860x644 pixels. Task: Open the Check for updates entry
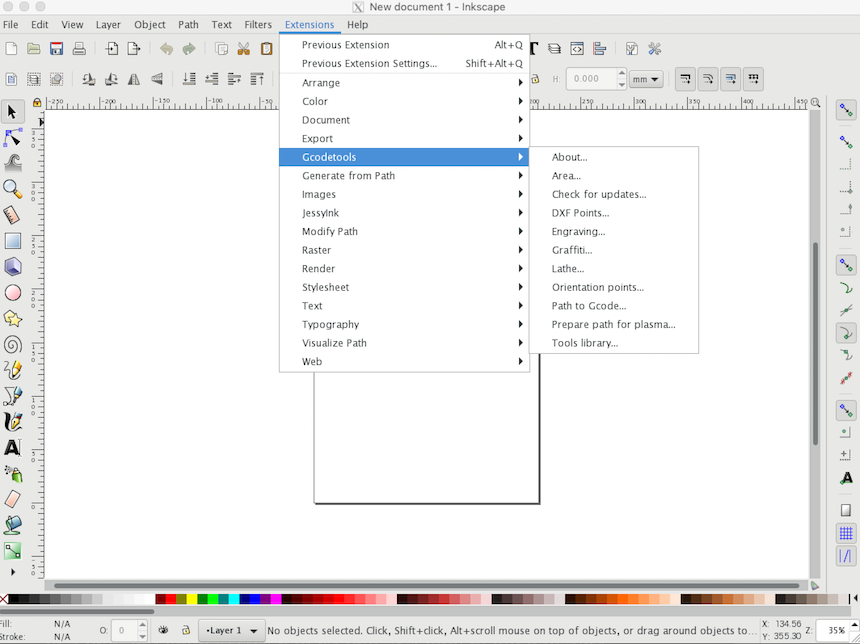click(x=614, y=194)
